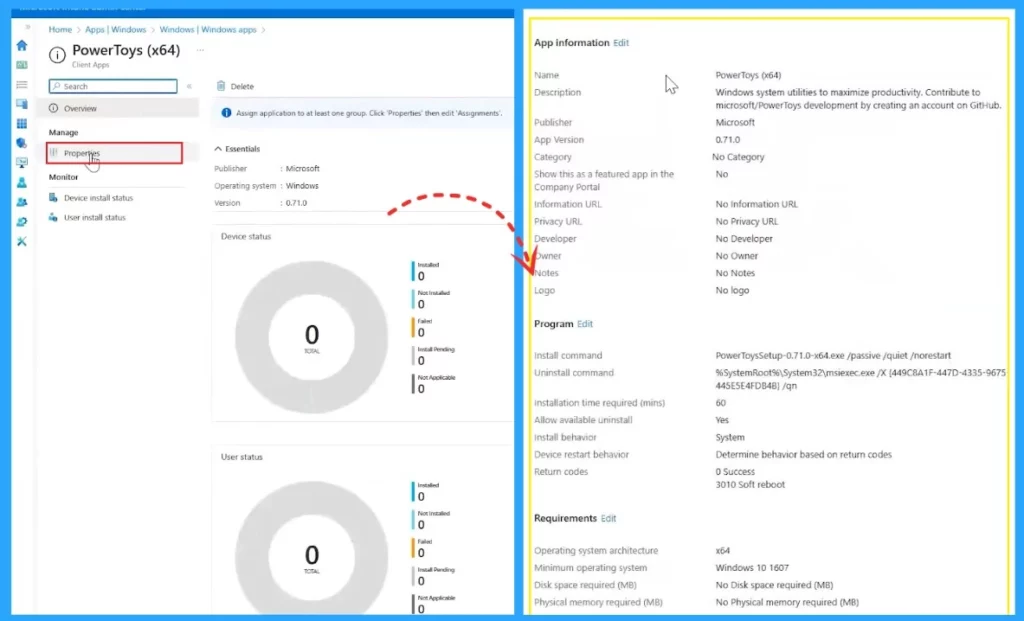The image size is (1024, 621).
Task: Click the 'x64' architecture value
Action: point(722,551)
